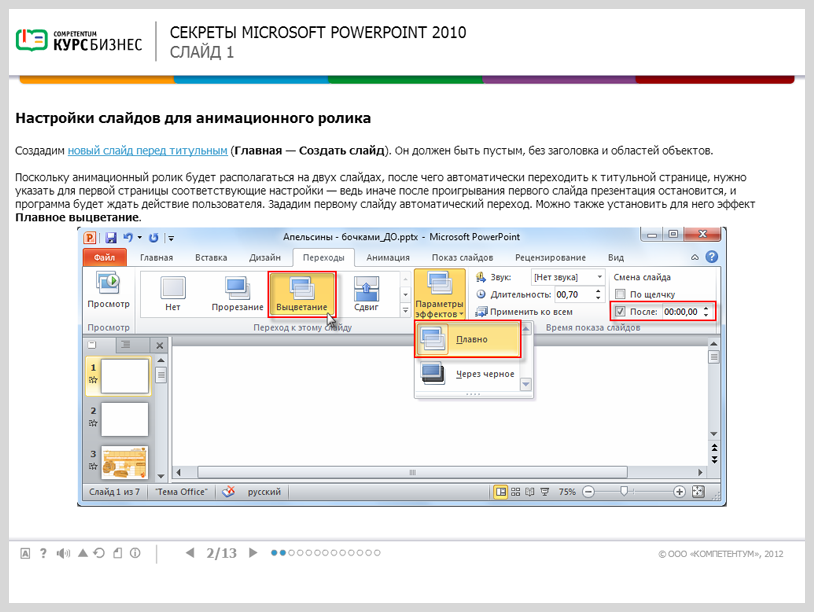
Task: Switch to slides tab in thumbnail pane
Action: click(92, 345)
